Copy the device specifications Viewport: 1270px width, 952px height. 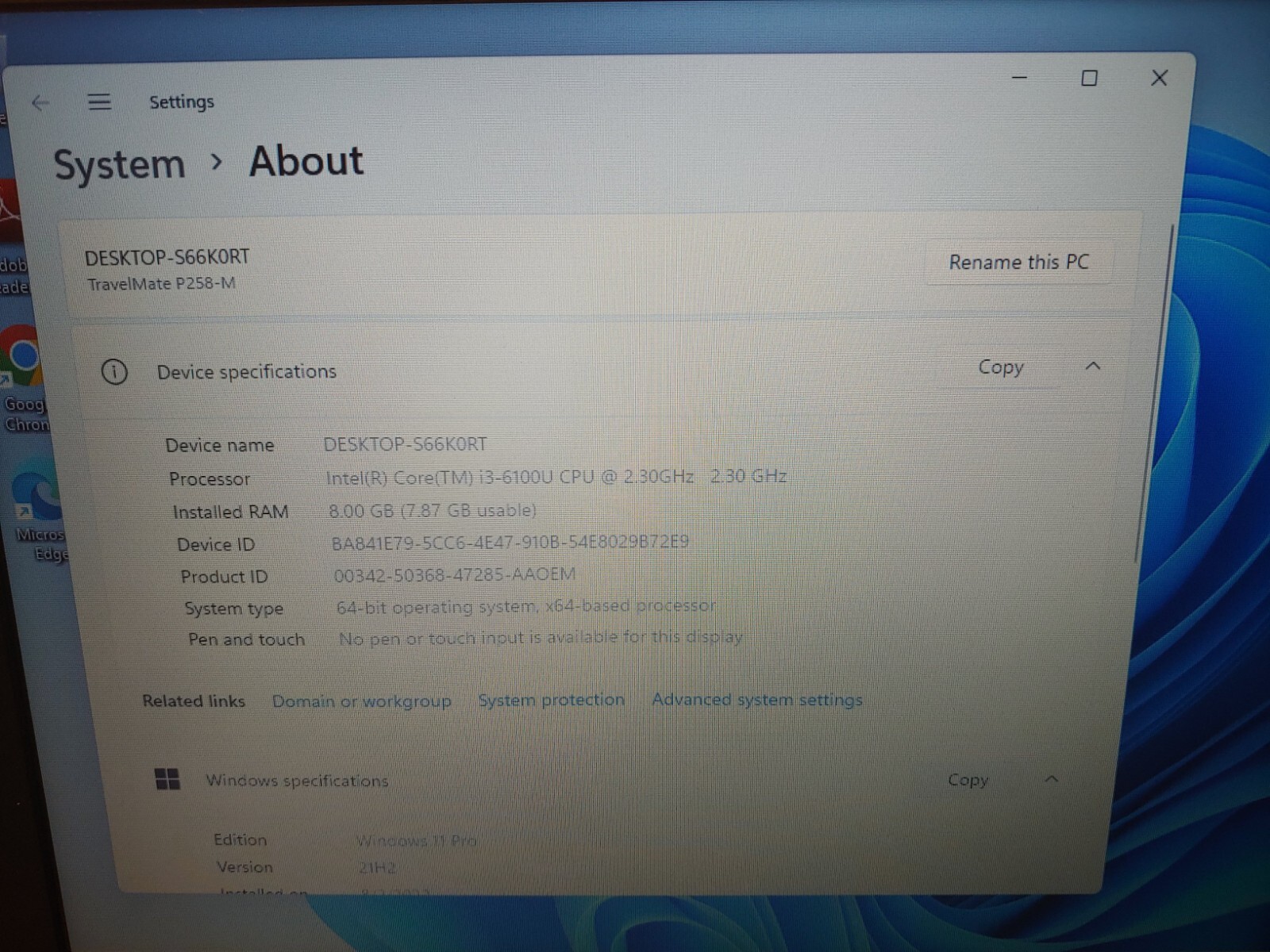tap(1001, 367)
